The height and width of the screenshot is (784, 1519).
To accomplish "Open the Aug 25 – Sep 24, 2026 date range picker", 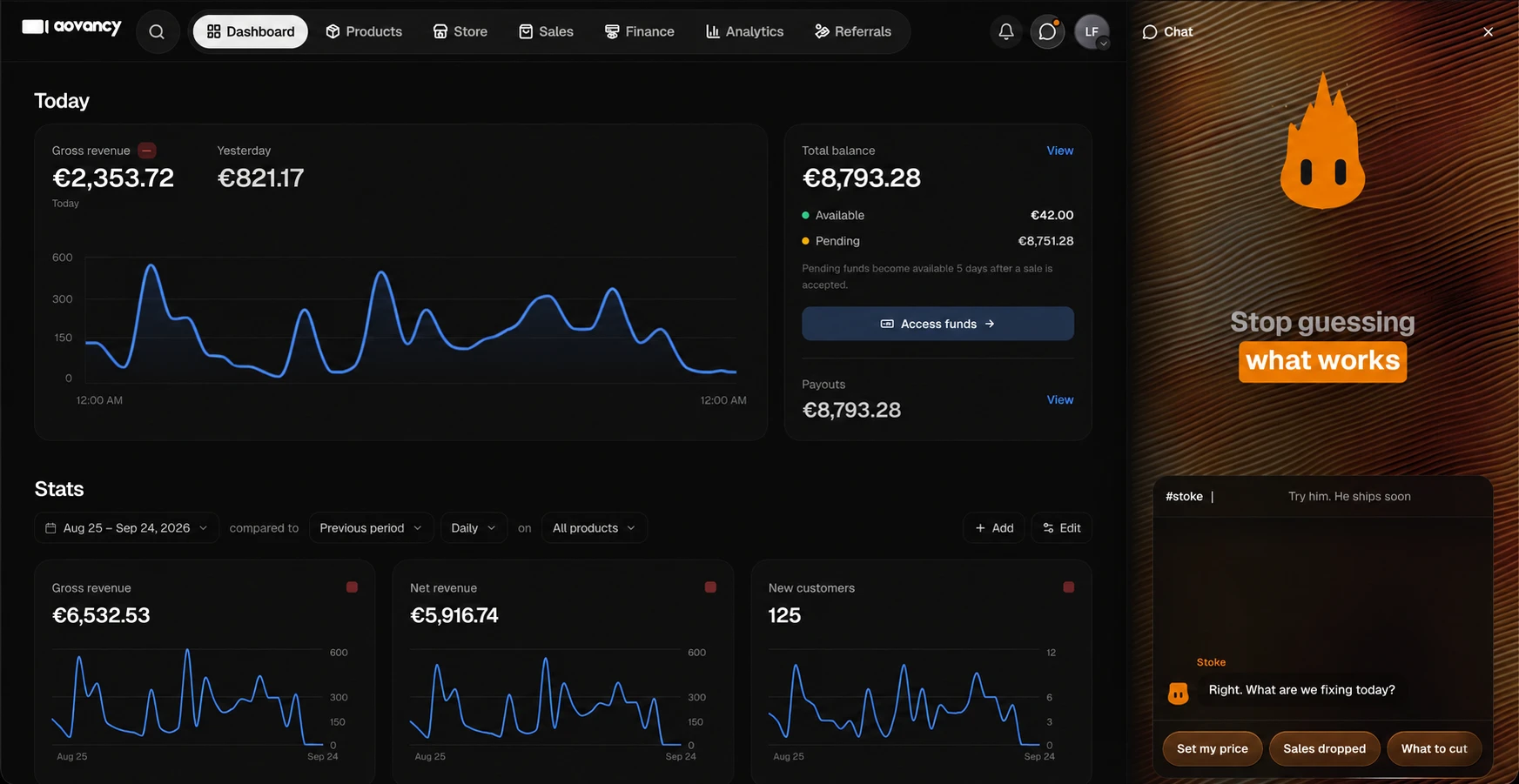I will click(x=127, y=528).
